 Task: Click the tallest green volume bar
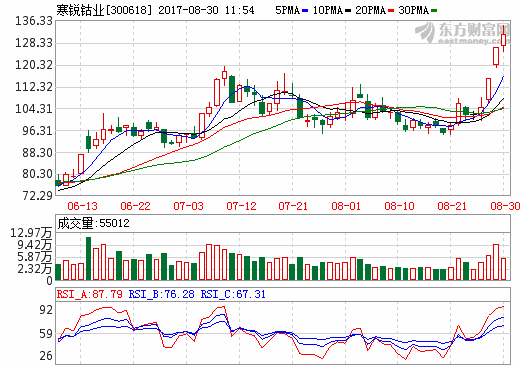[88, 258]
